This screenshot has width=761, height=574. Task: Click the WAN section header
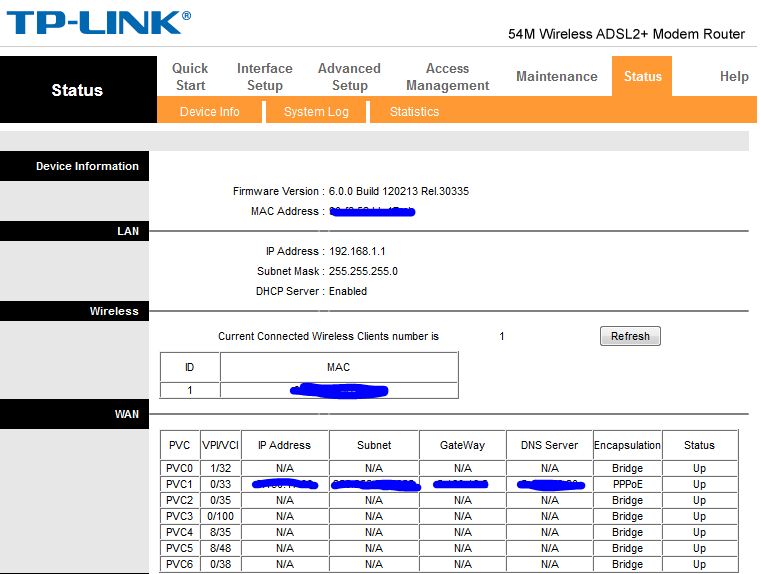click(74, 414)
